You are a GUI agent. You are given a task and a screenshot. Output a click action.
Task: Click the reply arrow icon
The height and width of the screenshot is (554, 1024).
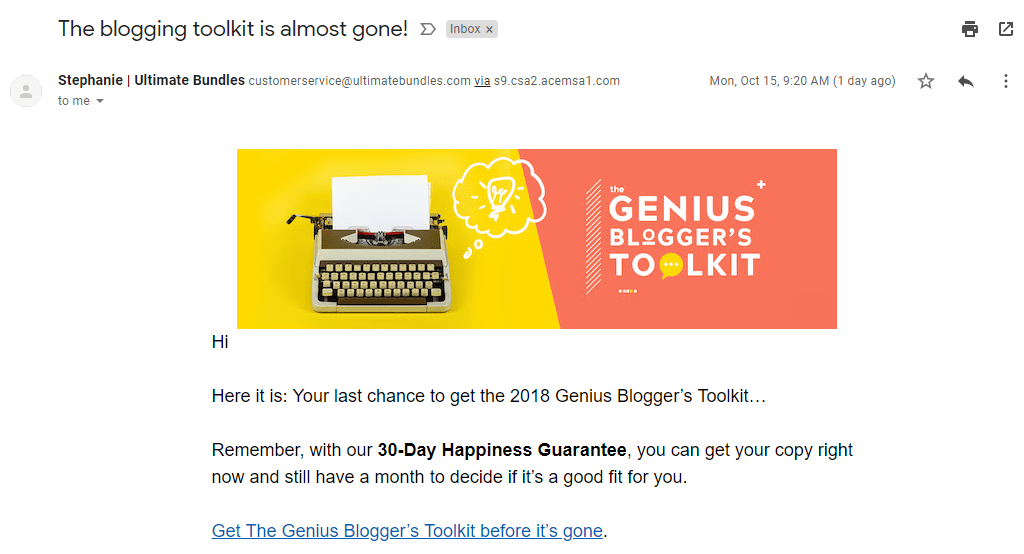965,81
